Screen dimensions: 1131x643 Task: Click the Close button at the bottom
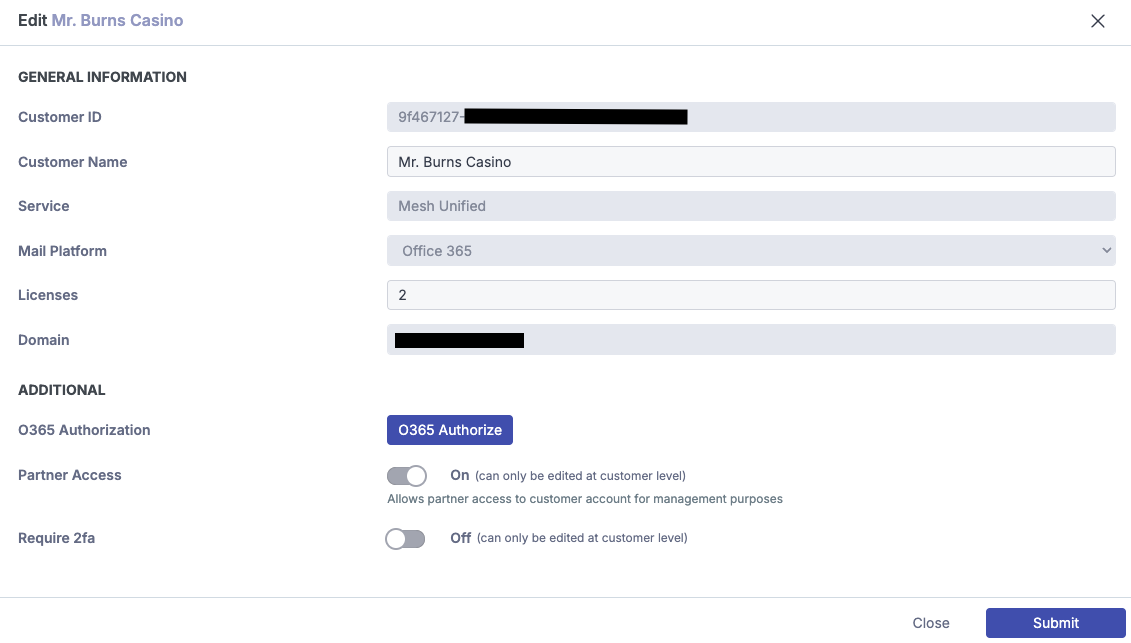coord(931,622)
